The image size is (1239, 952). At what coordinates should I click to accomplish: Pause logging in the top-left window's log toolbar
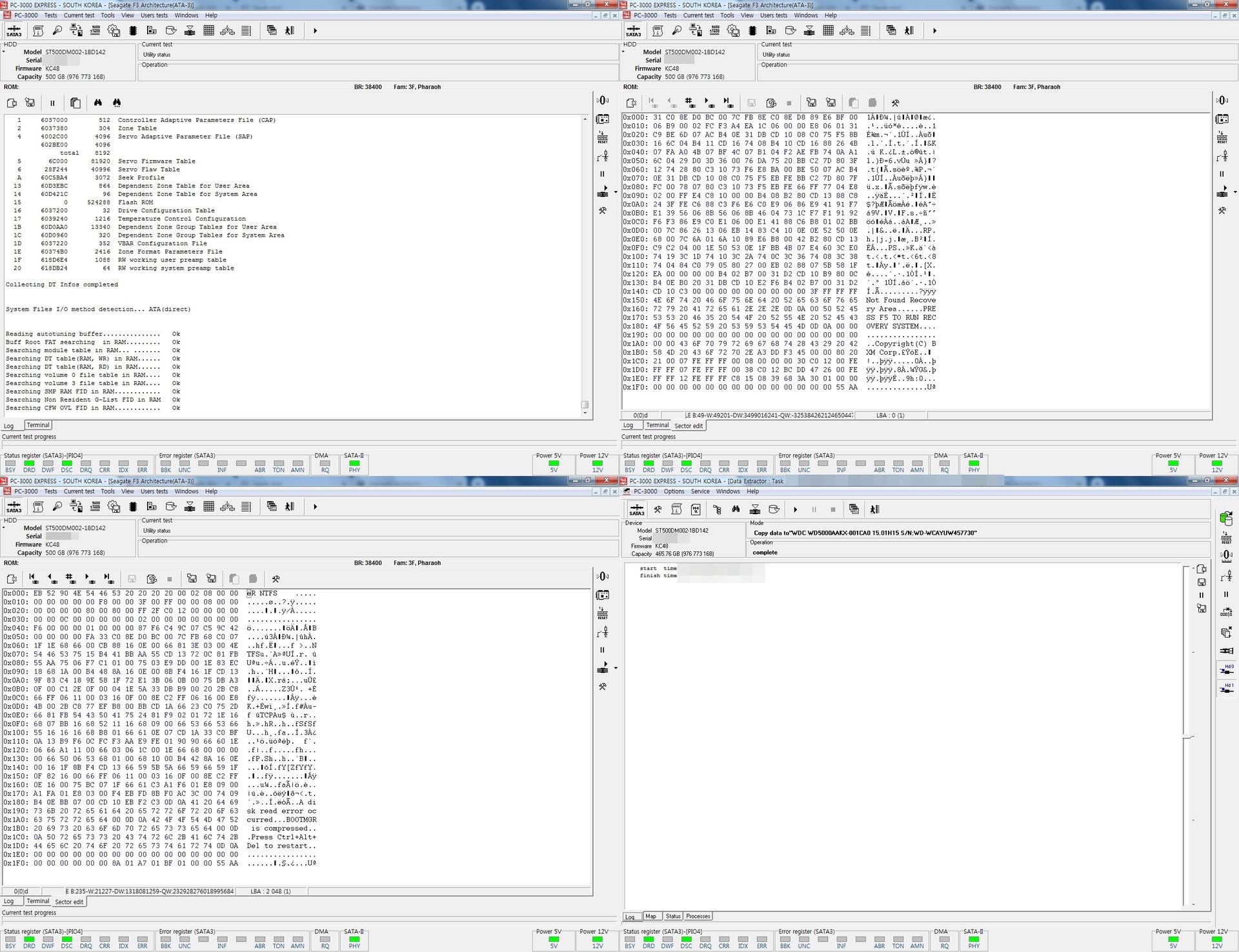tap(52, 103)
